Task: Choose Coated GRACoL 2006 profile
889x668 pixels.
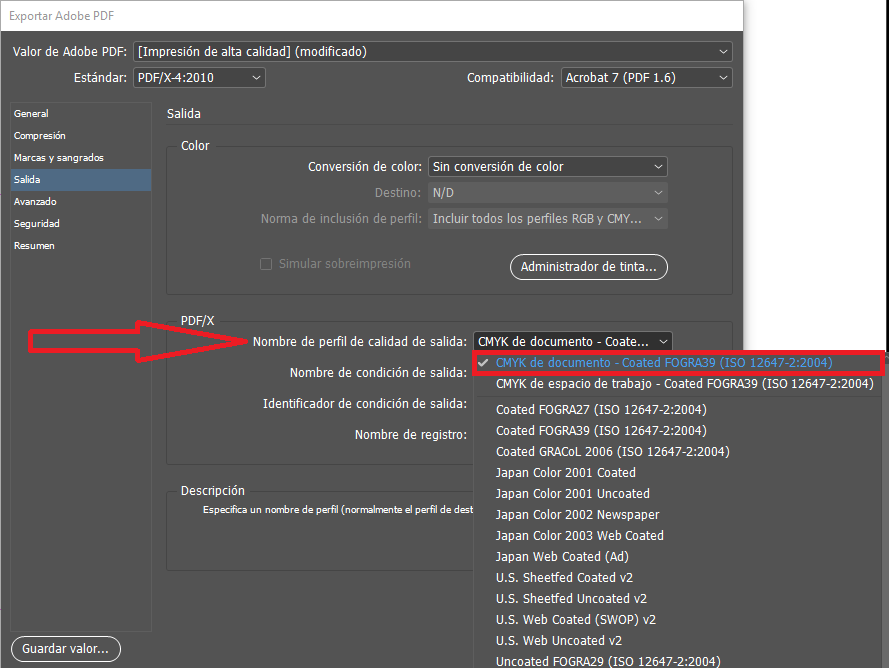Action: pos(678,451)
